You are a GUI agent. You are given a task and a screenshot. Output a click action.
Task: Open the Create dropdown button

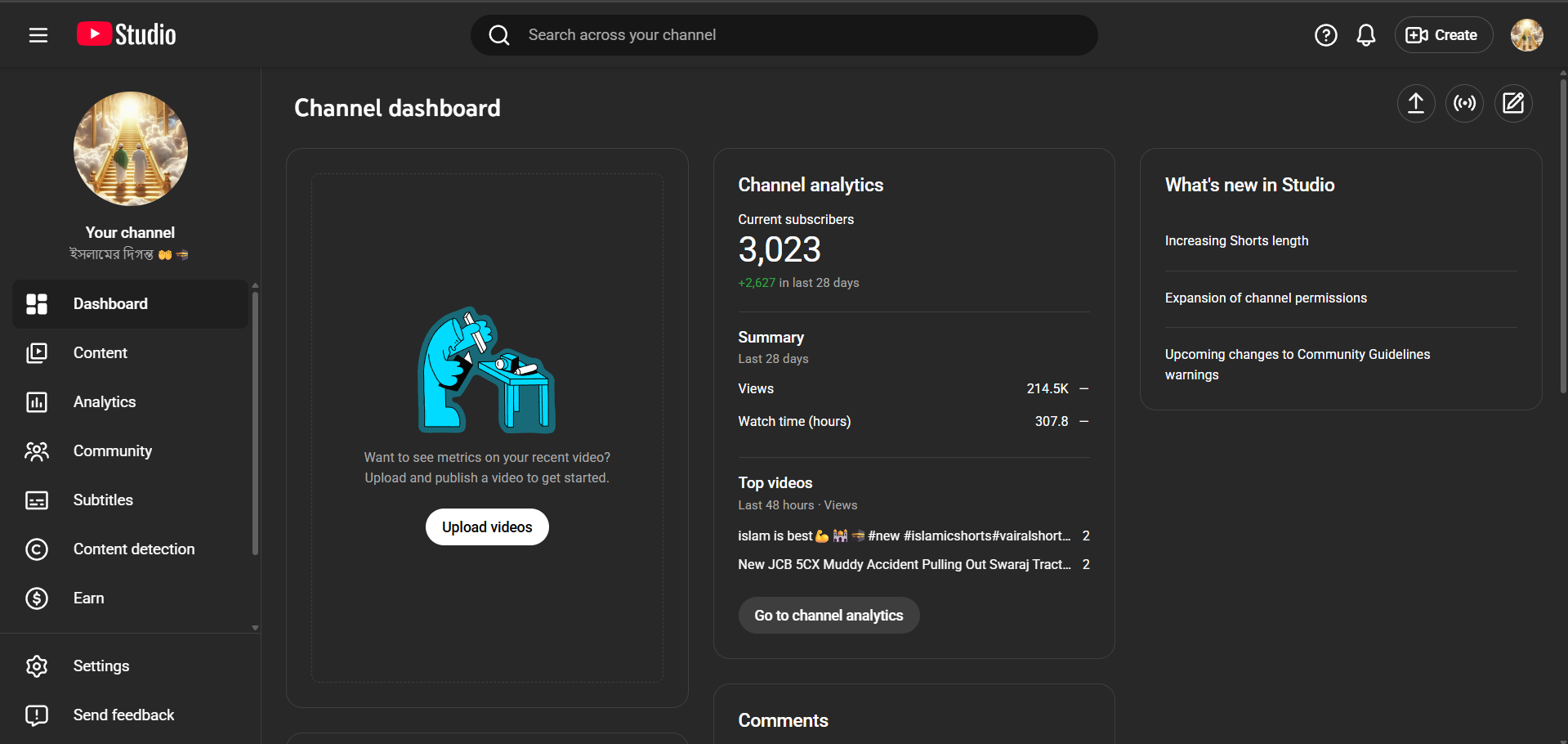pyautogui.click(x=1443, y=35)
